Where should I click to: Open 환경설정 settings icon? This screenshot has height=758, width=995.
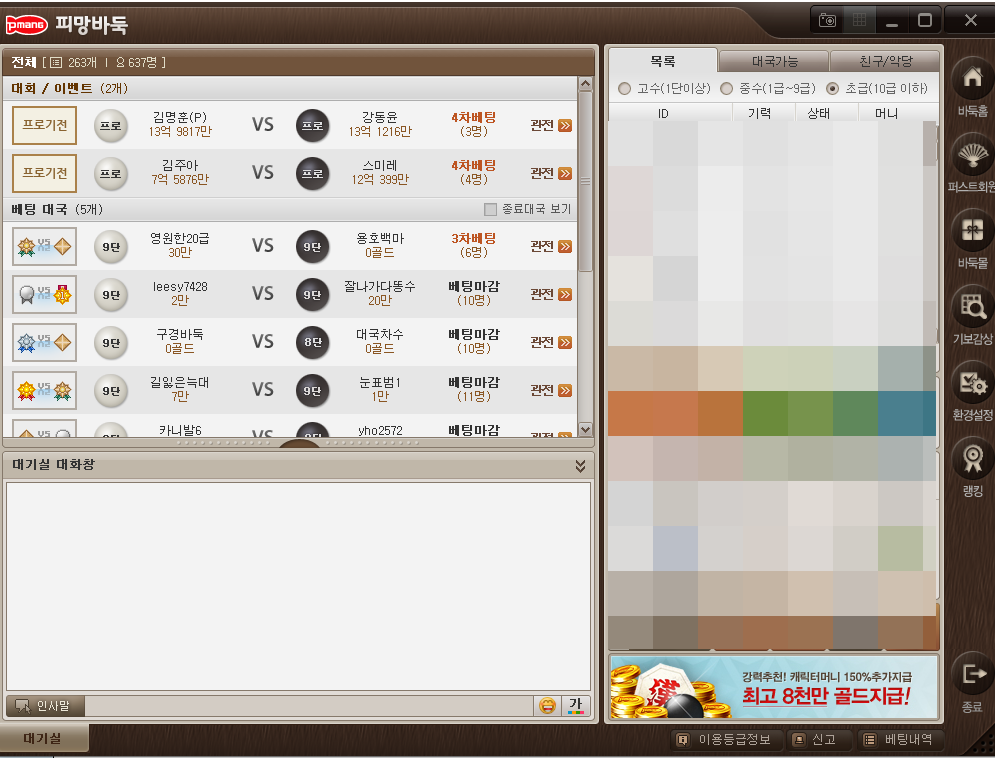pos(973,382)
